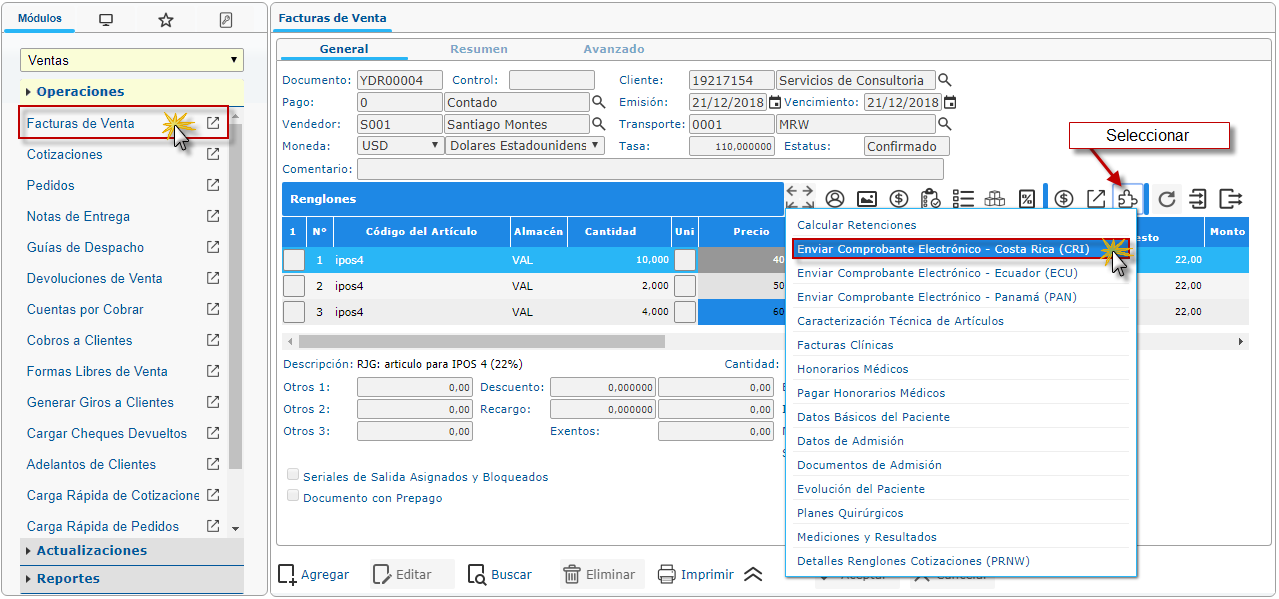Click the stacked boxes toolbar icon
The height and width of the screenshot is (599, 1279).
click(x=994, y=198)
